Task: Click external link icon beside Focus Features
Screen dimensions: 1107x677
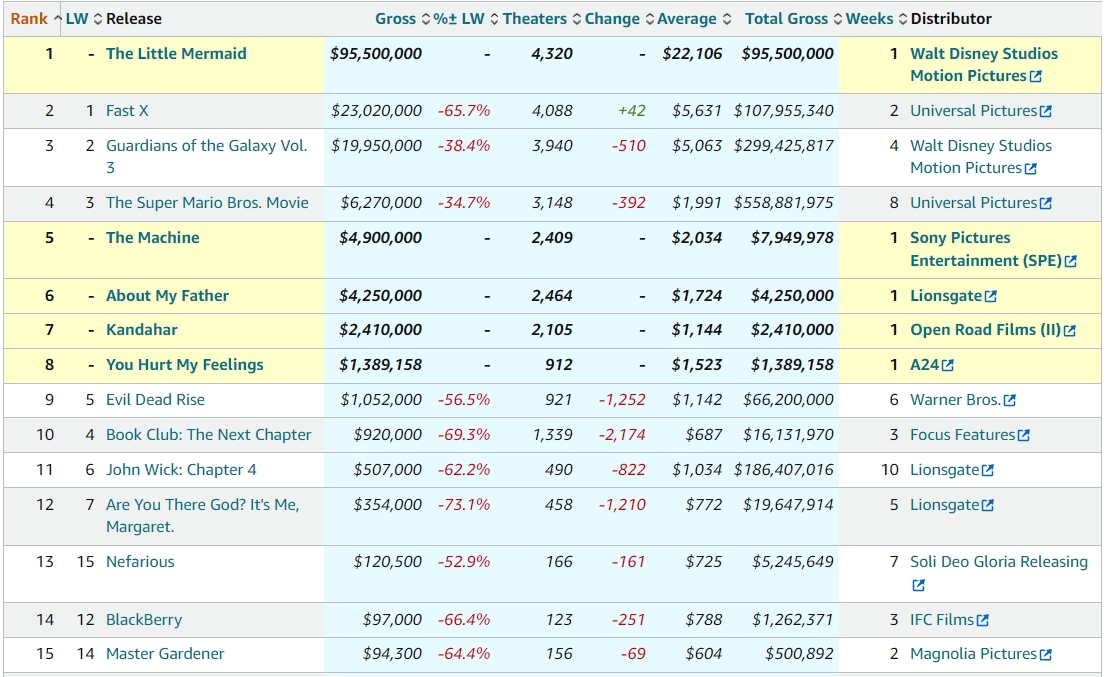Action: (1024, 436)
